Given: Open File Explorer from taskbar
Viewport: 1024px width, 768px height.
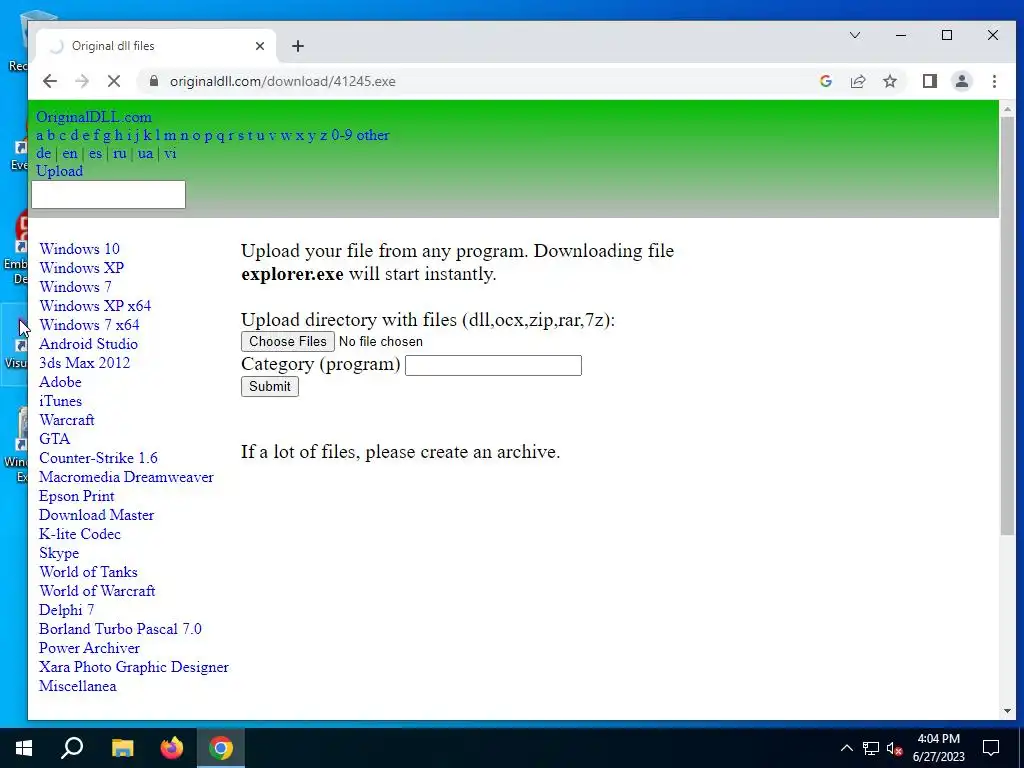Looking at the screenshot, I should (x=122, y=748).
